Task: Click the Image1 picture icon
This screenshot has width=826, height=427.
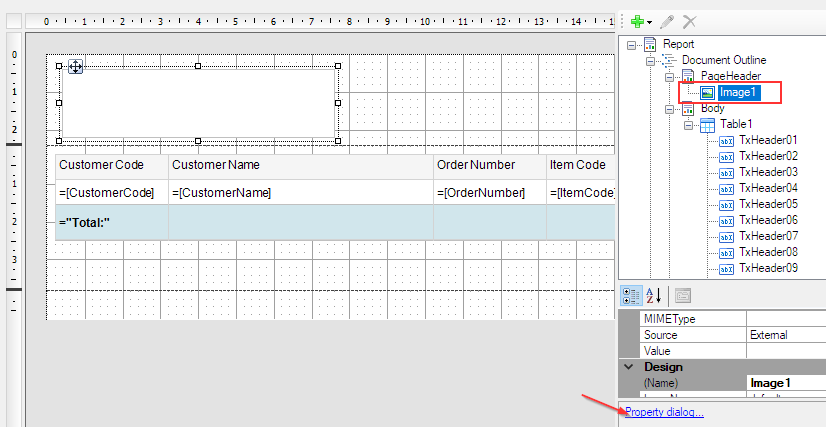Action: 707,93
